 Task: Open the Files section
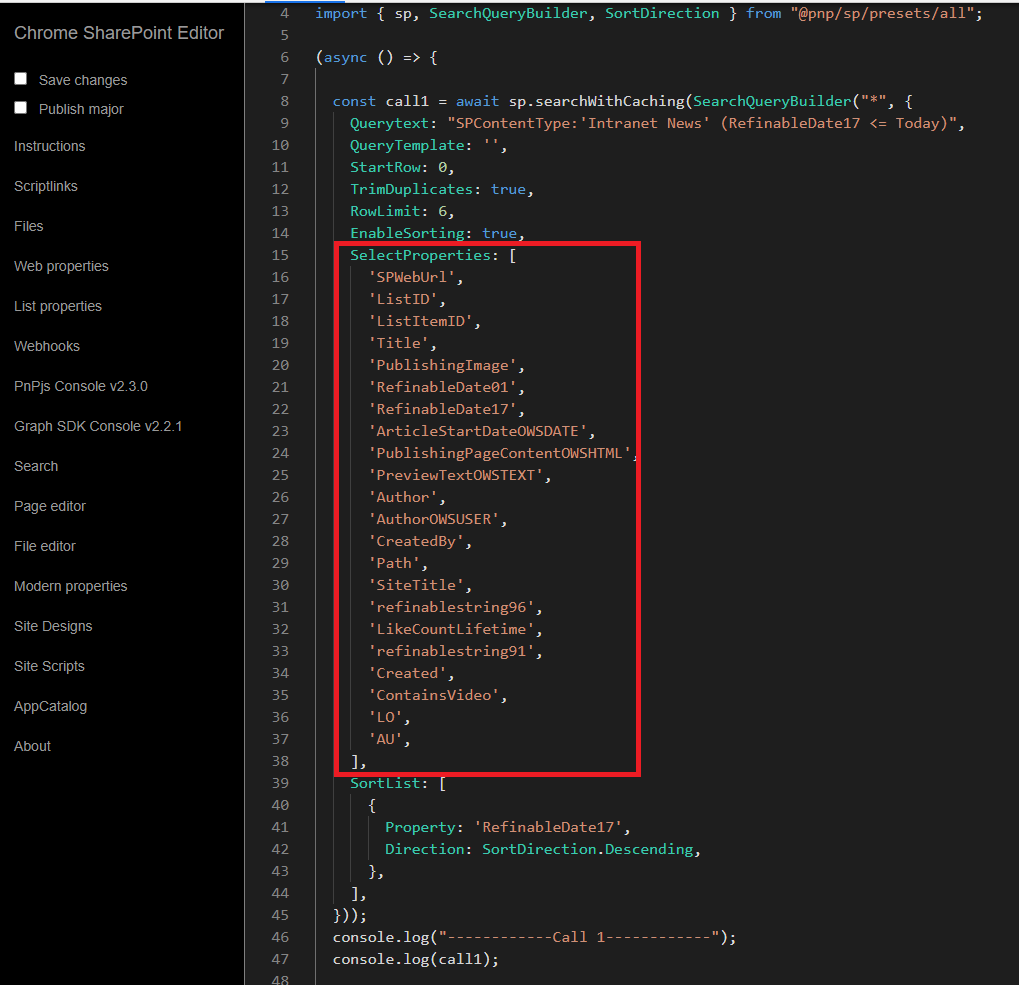point(28,226)
